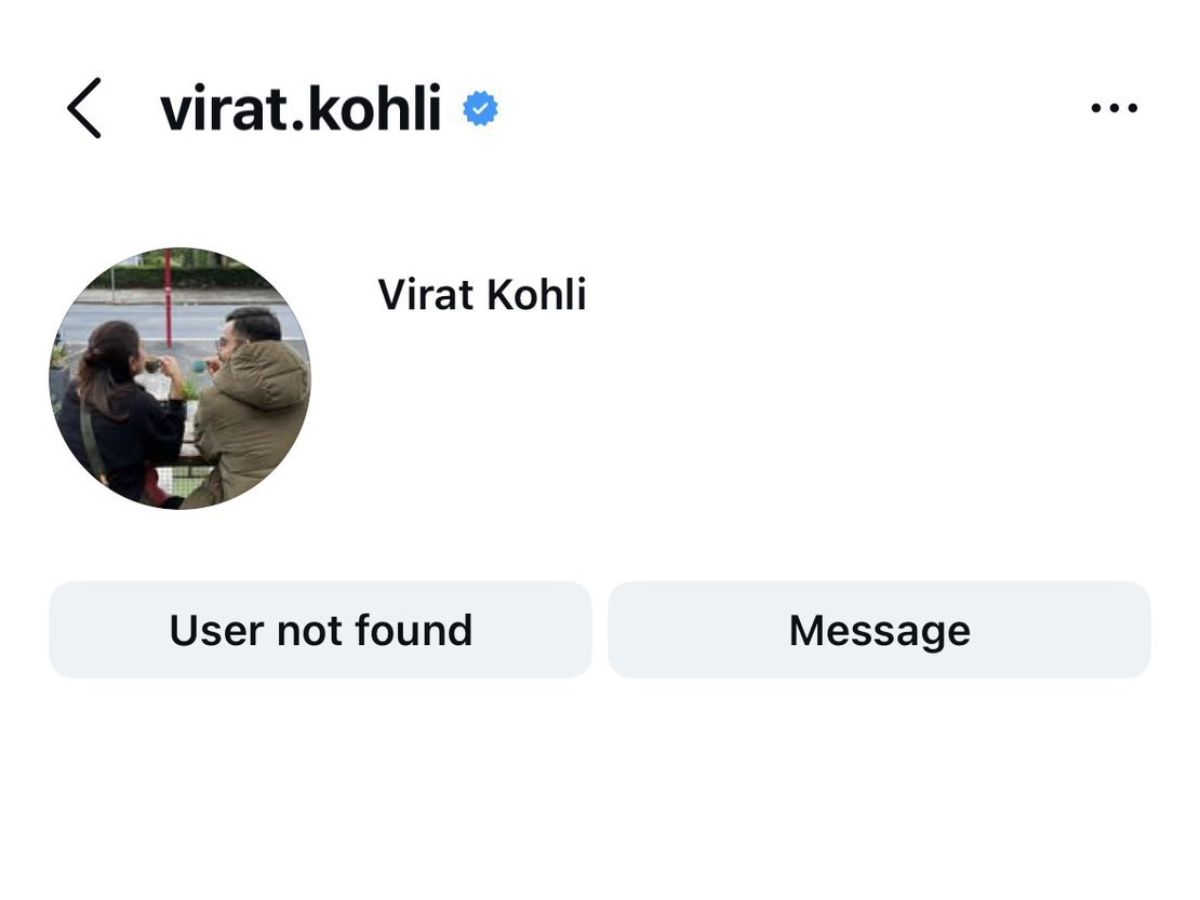Viewport: 1200px width, 900px height.
Task: Open the circular profile picture
Action: click(180, 378)
